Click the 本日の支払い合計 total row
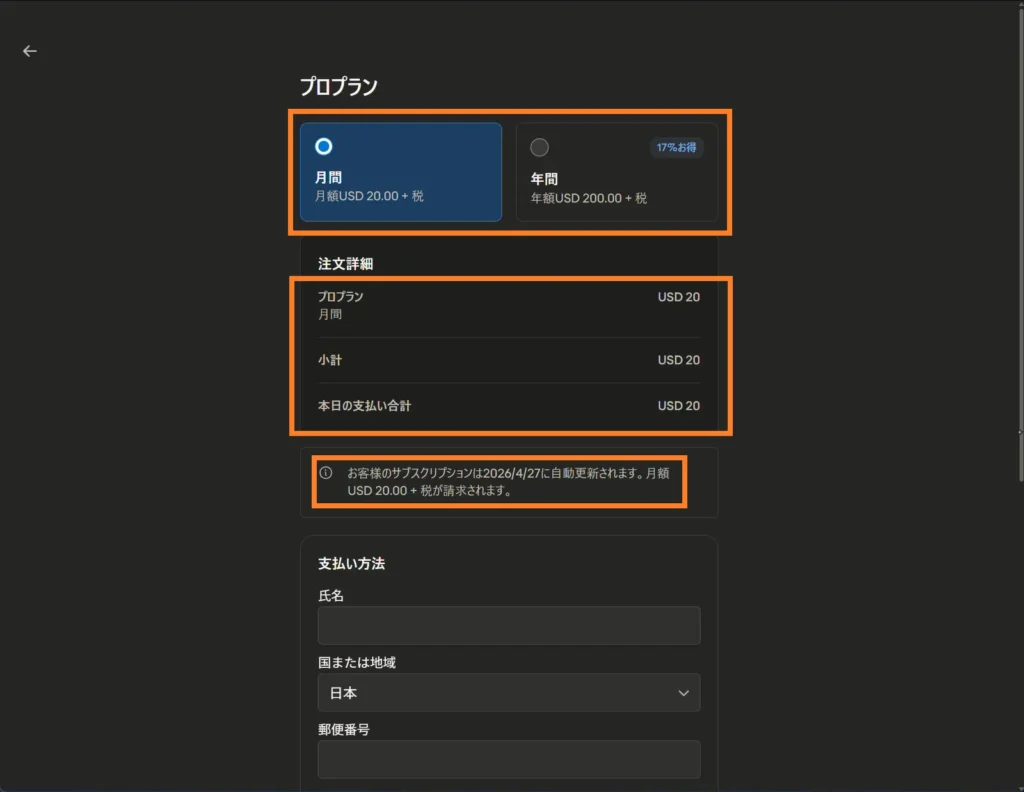Image resolution: width=1024 pixels, height=792 pixels. coord(366,406)
